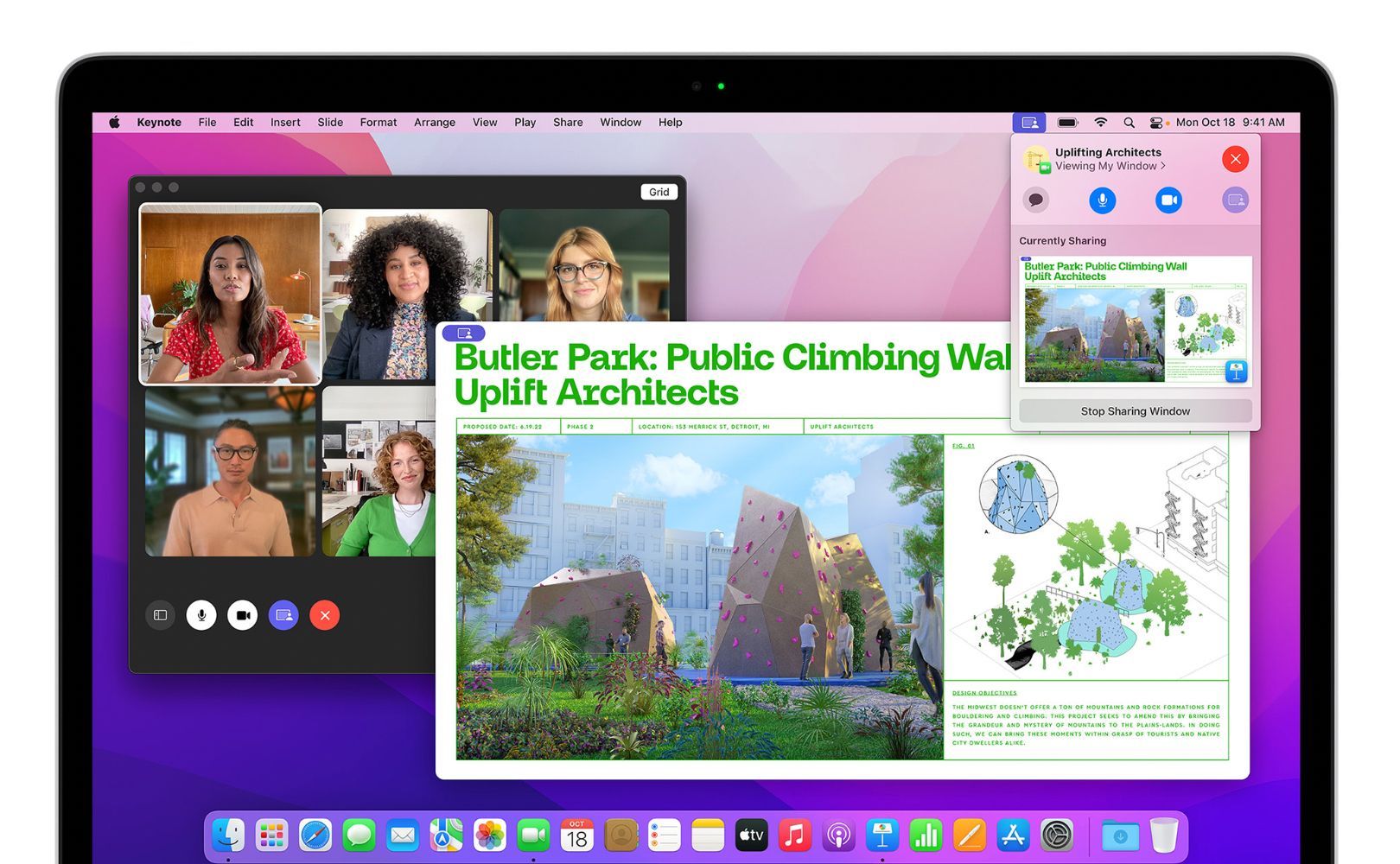Screen dimensions: 1400x864
Task: Open FaceTime from the Dock
Action: click(533, 835)
